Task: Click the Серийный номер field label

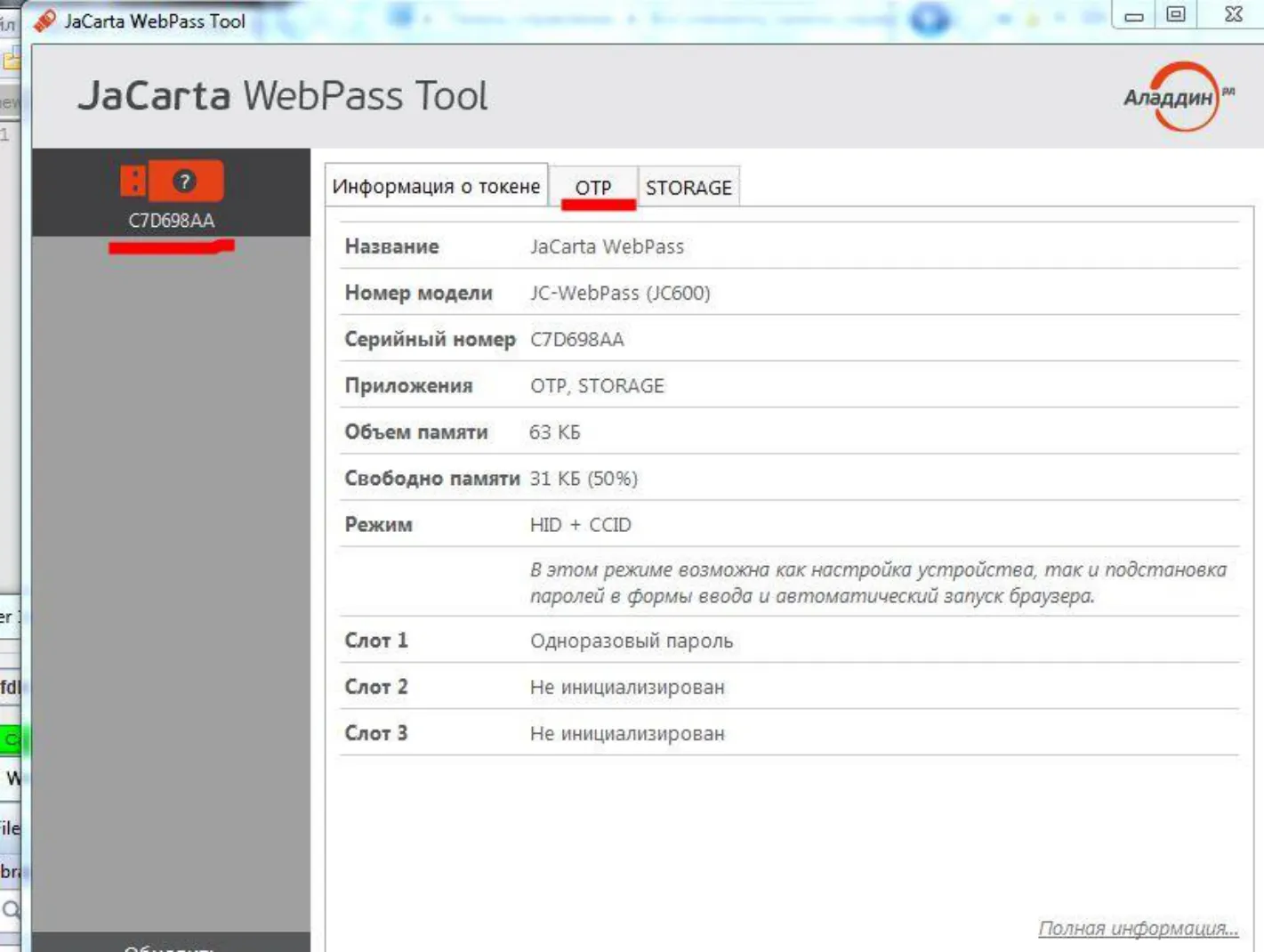Action: (x=431, y=339)
